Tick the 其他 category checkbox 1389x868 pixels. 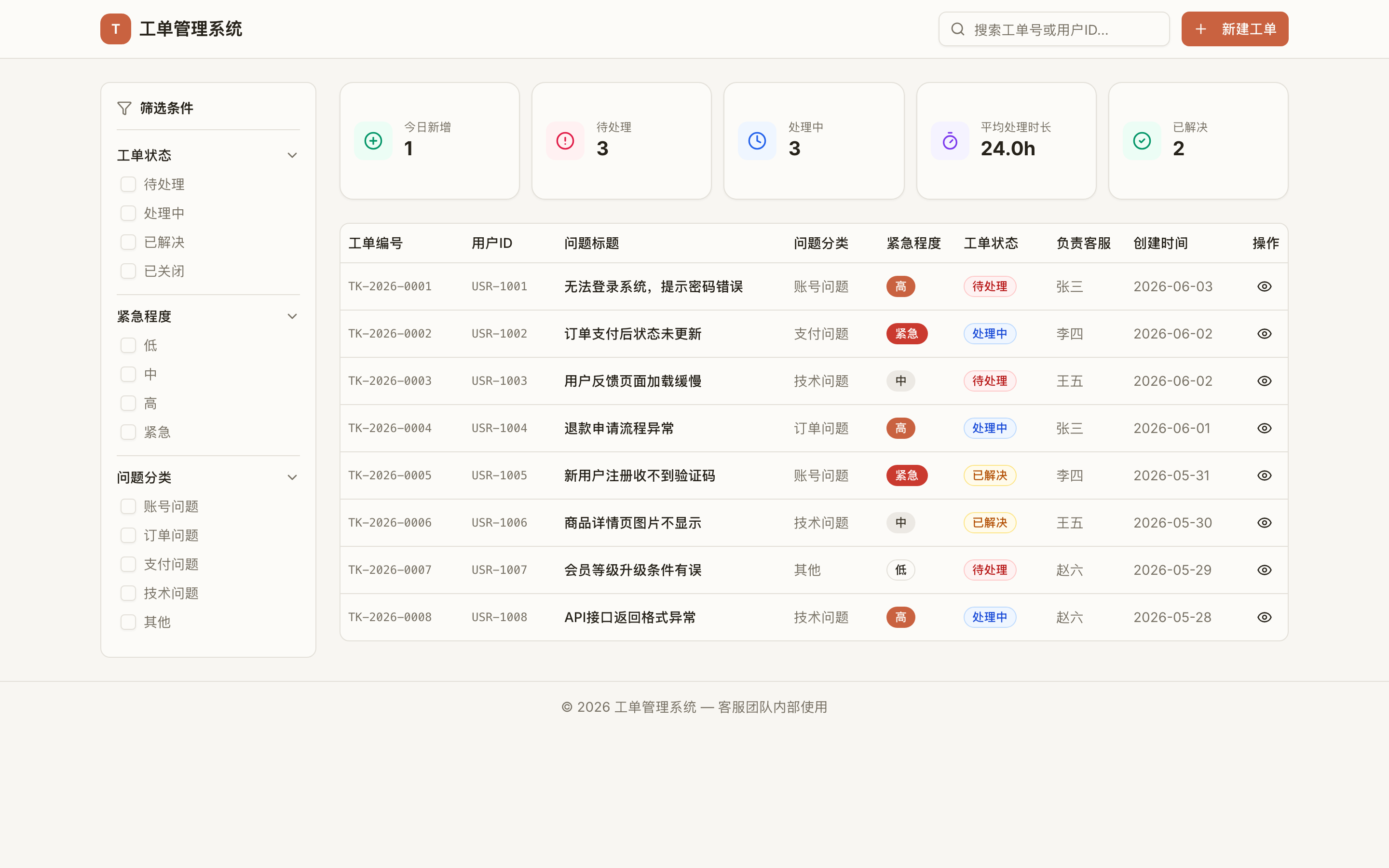(x=128, y=622)
